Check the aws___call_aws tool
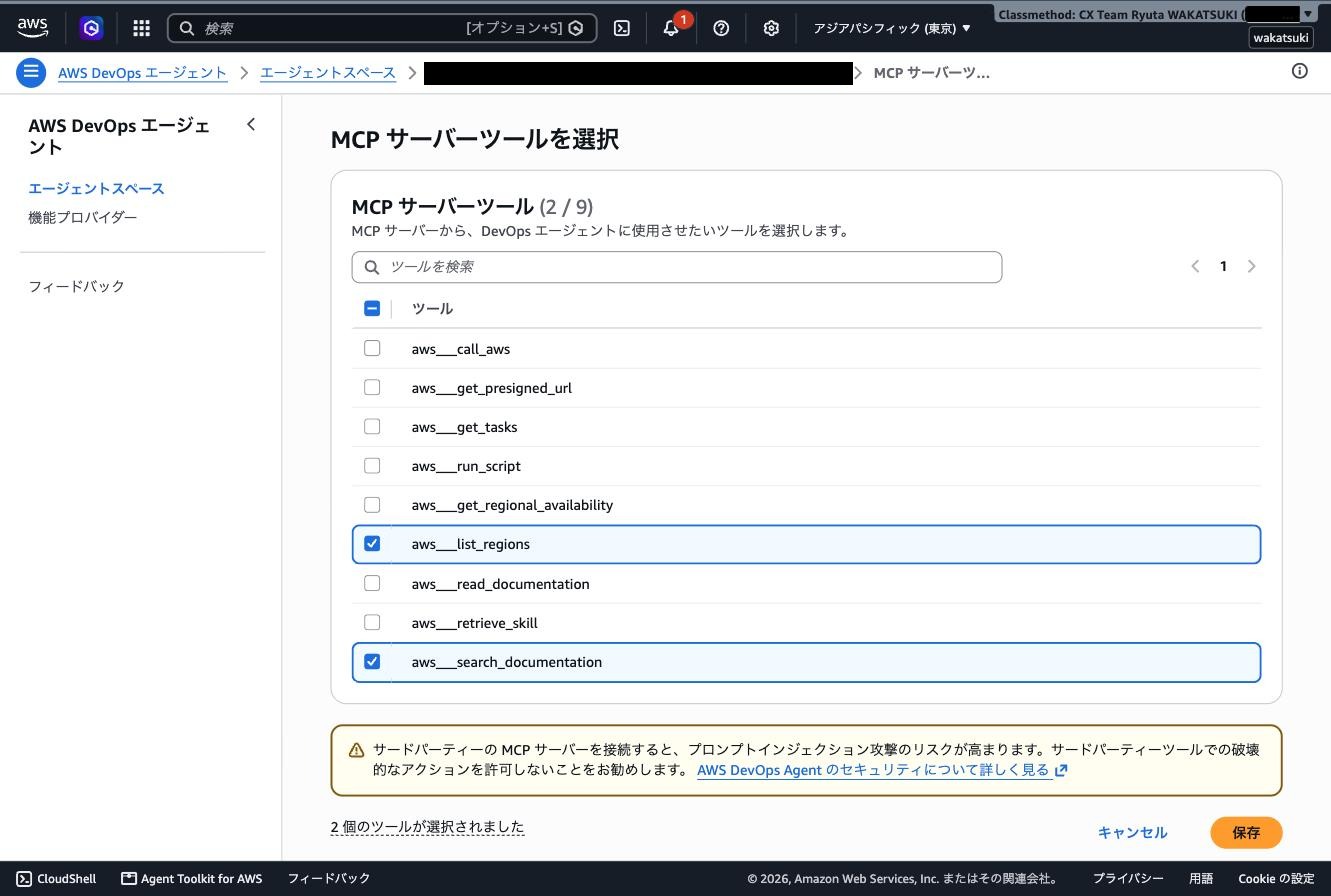Image resolution: width=1331 pixels, height=896 pixels. click(372, 348)
